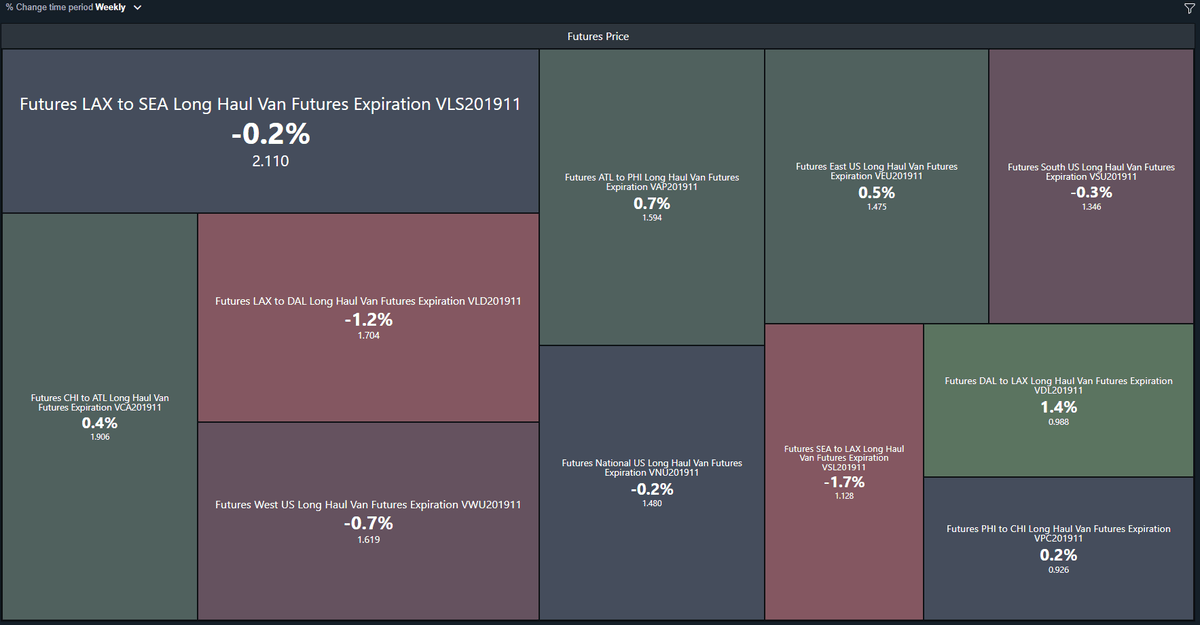Select the Futures Price header bar
The height and width of the screenshot is (625, 1200).
click(598, 37)
